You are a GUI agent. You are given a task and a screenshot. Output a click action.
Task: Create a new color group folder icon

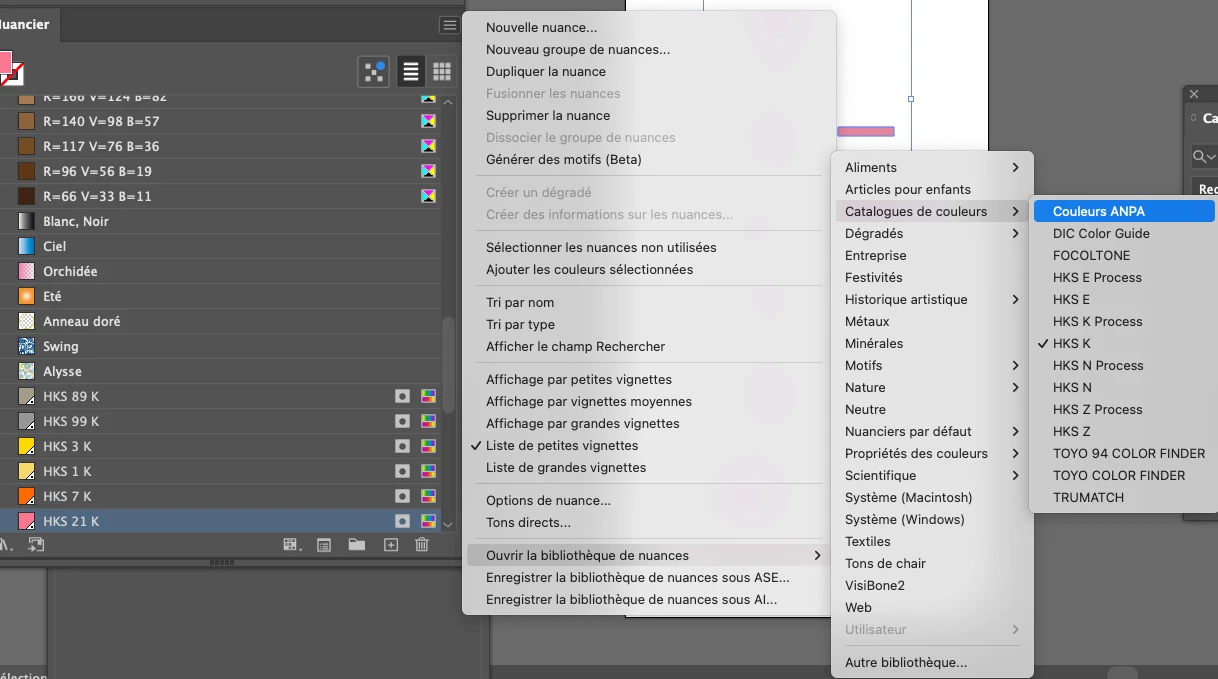pyautogui.click(x=357, y=544)
